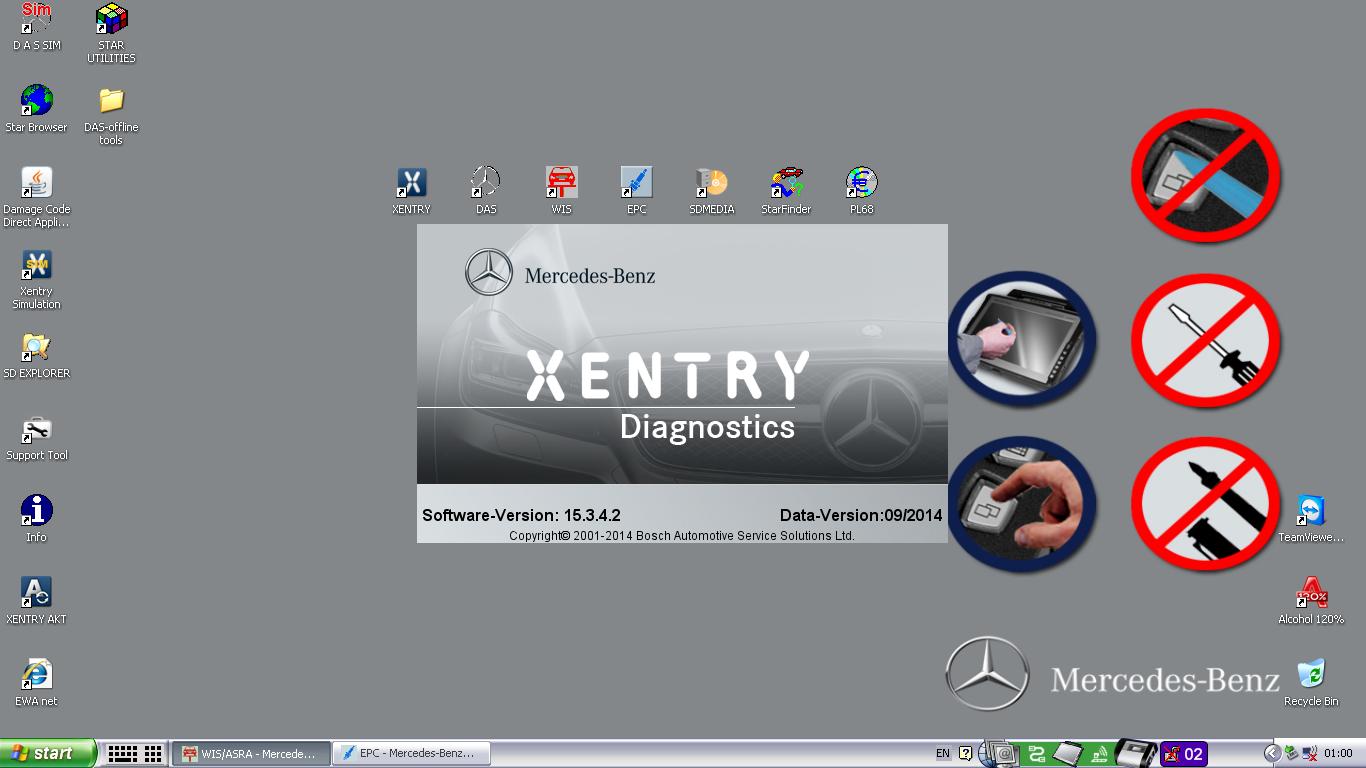
Task: Switch to the EPC Mercedes-Benz window
Action: click(412, 753)
